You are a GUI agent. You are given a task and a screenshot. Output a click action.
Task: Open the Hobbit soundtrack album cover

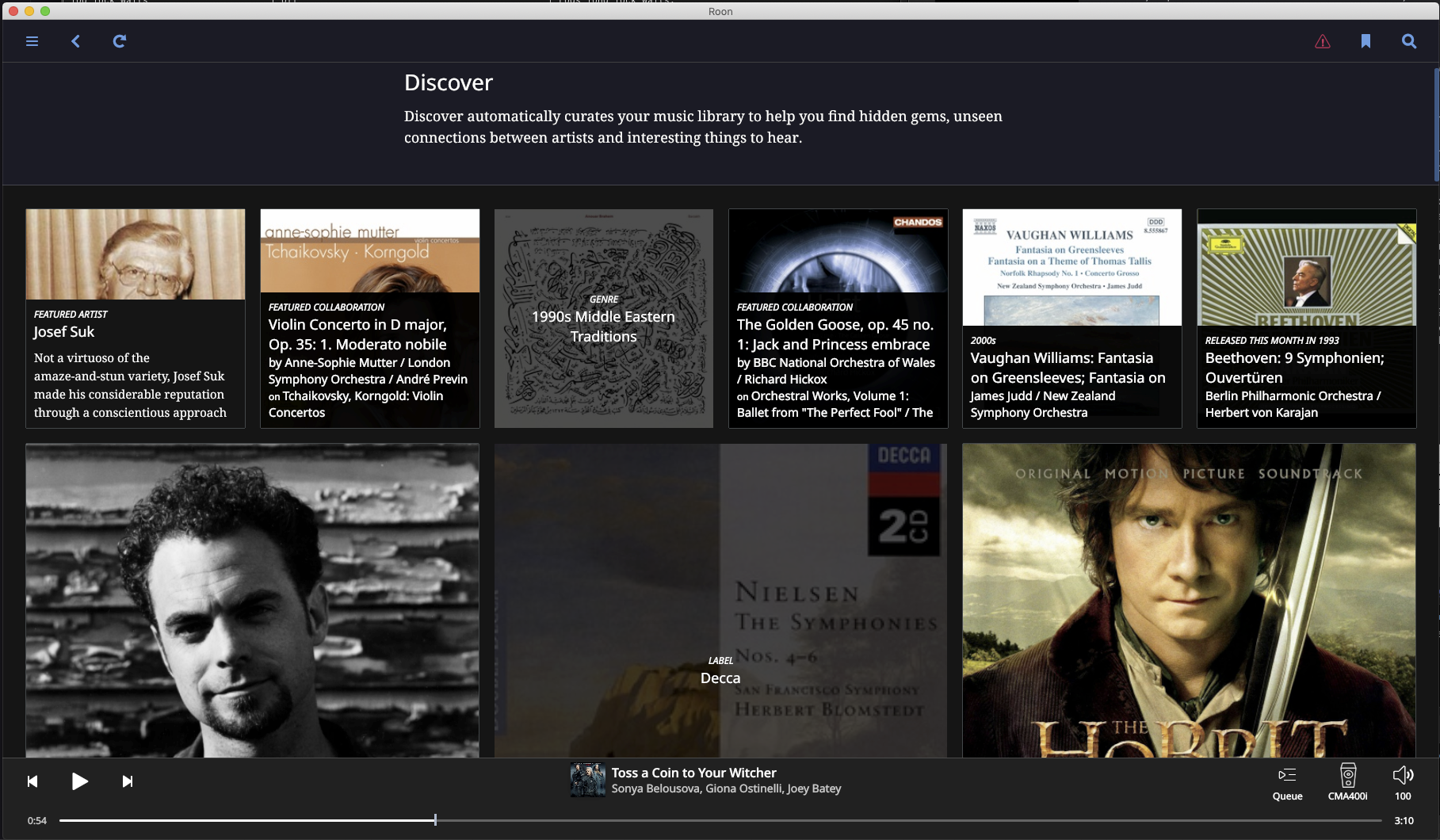click(1189, 600)
